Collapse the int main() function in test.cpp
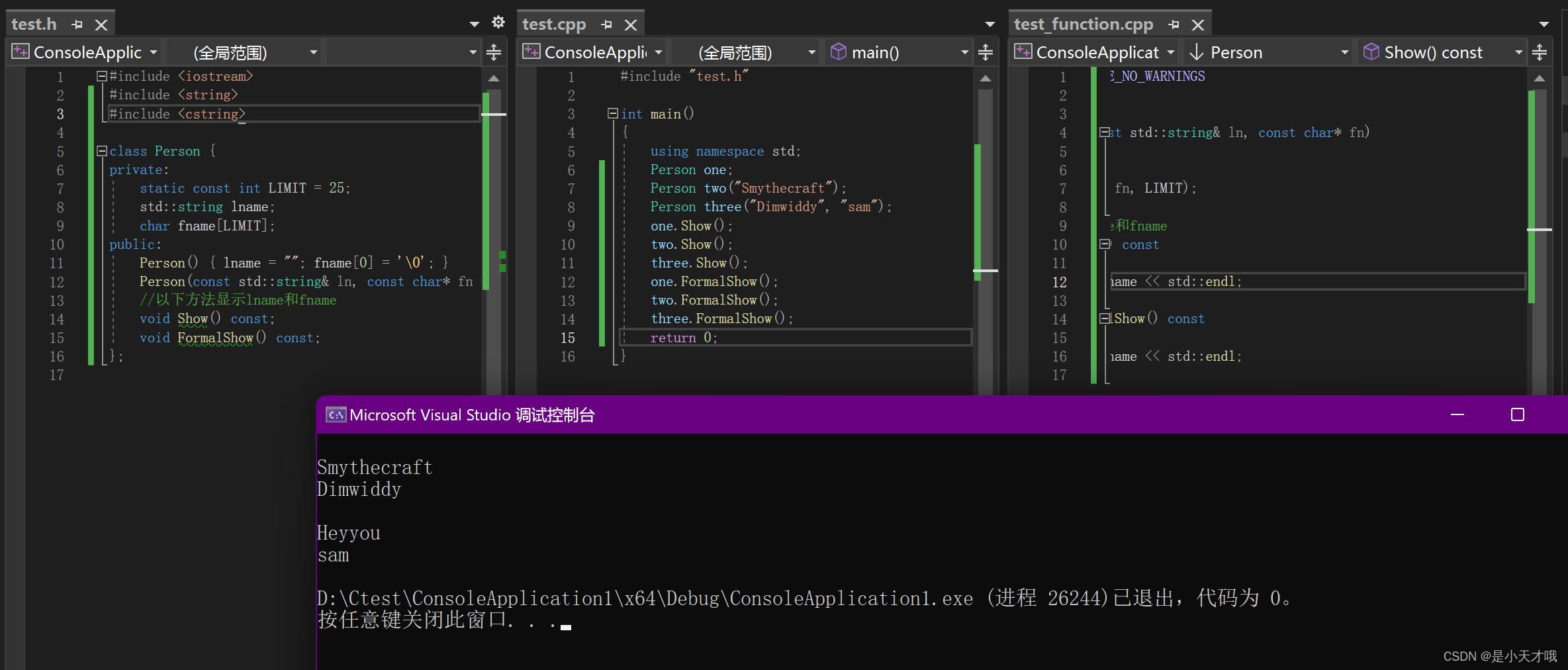 point(612,113)
